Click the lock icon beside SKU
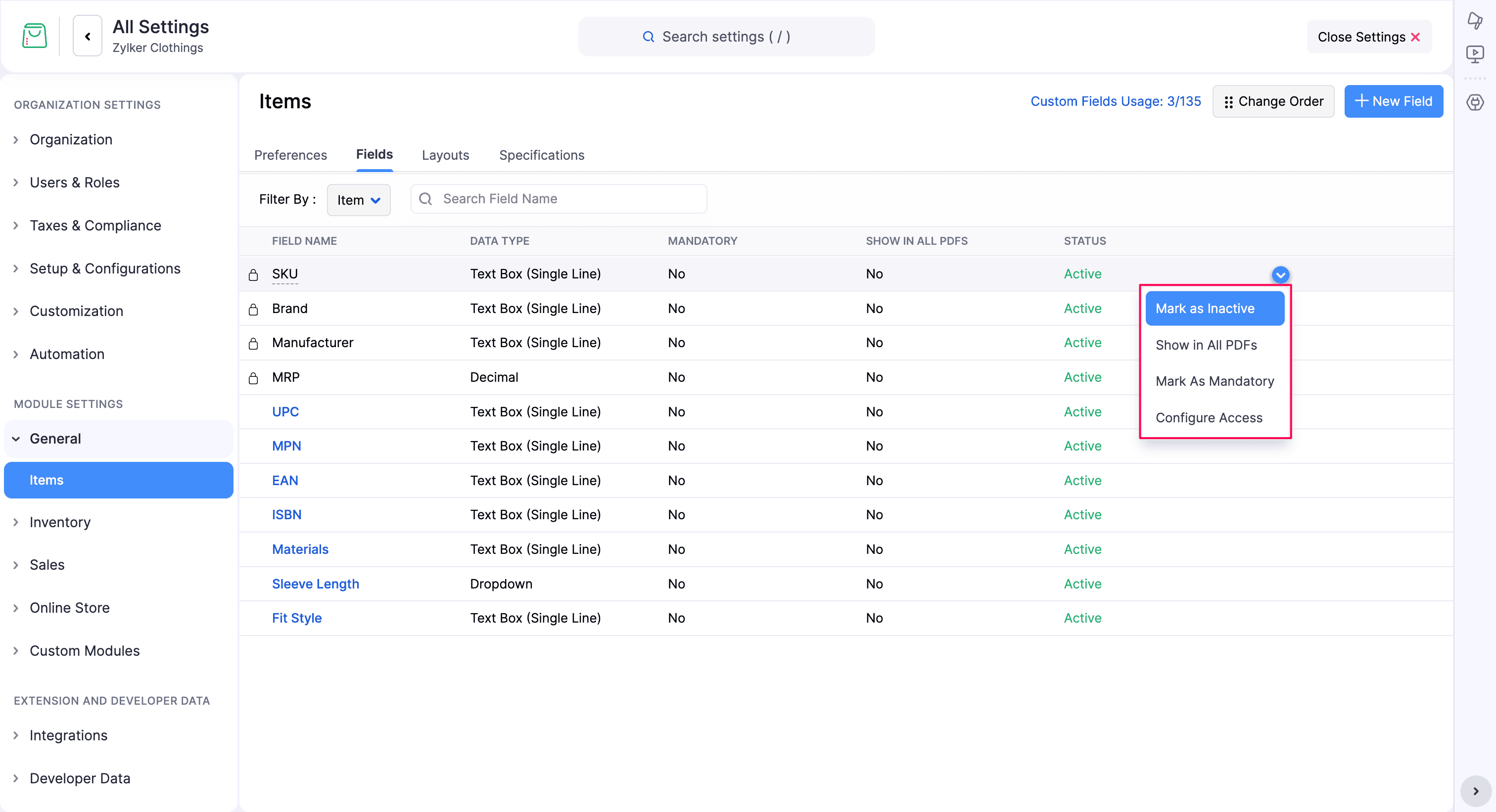This screenshot has width=1496, height=812. coord(253,274)
